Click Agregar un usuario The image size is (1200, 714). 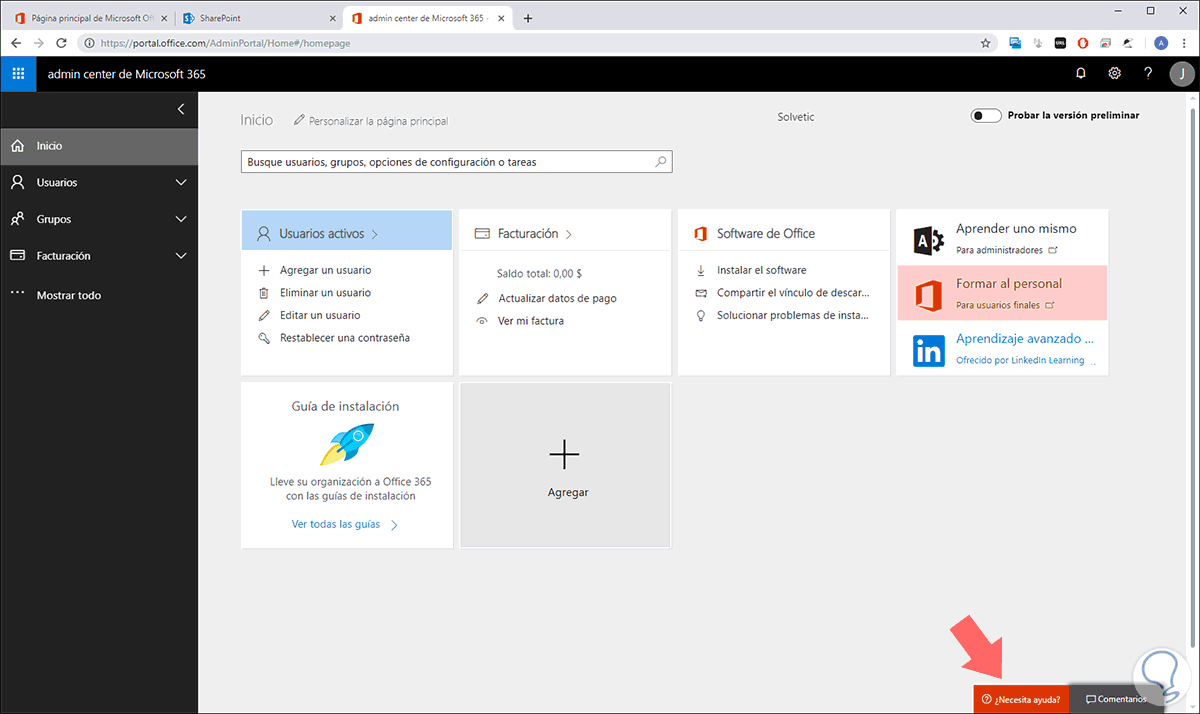click(x=326, y=270)
